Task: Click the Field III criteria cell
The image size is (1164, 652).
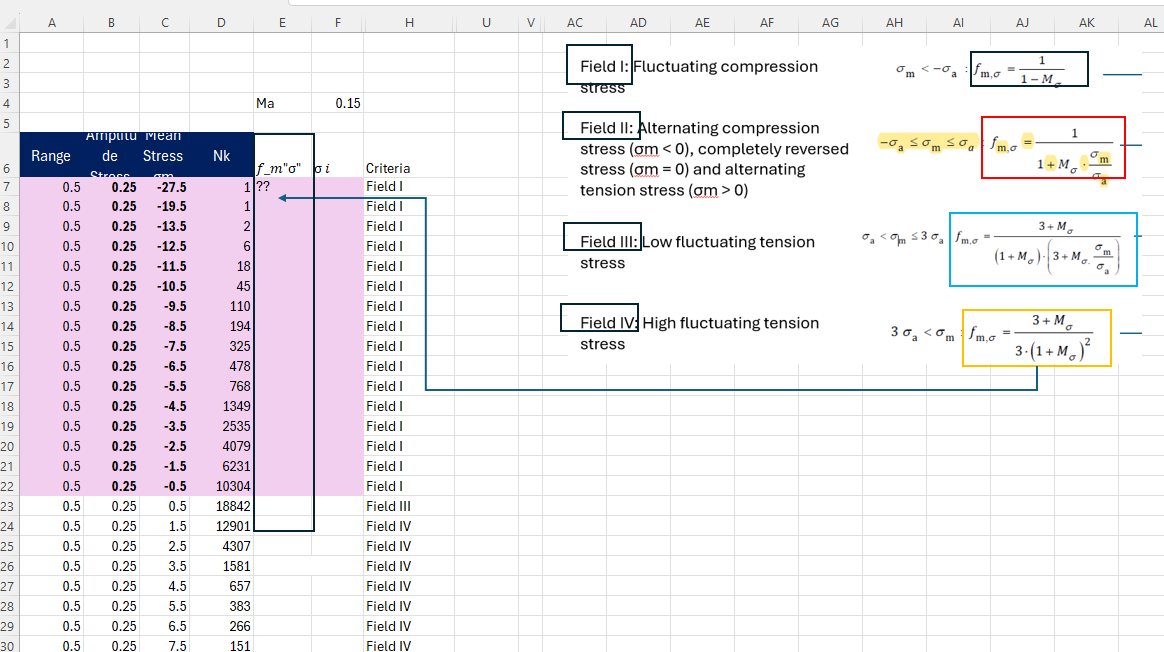Action: [409, 506]
